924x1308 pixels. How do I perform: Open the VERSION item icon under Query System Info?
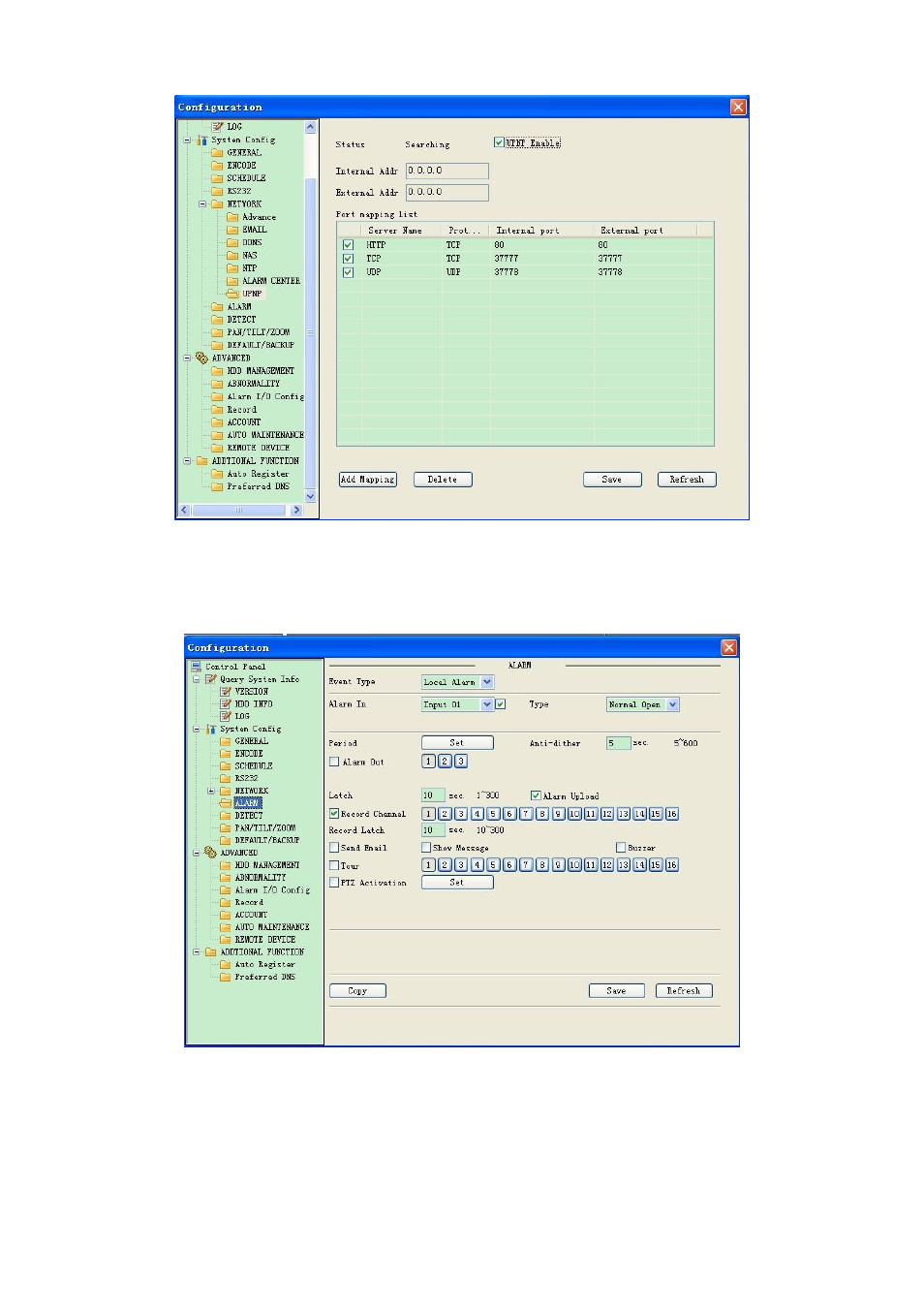coord(226,692)
